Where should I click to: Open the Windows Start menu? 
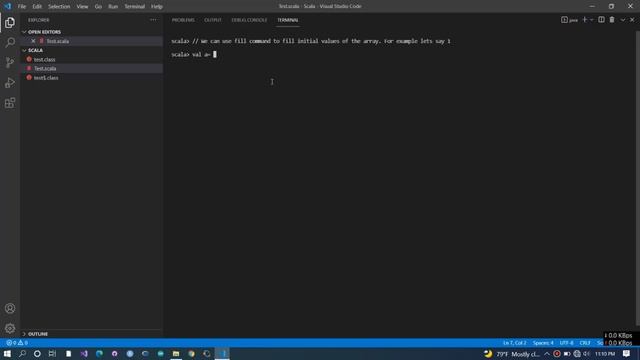(7, 354)
